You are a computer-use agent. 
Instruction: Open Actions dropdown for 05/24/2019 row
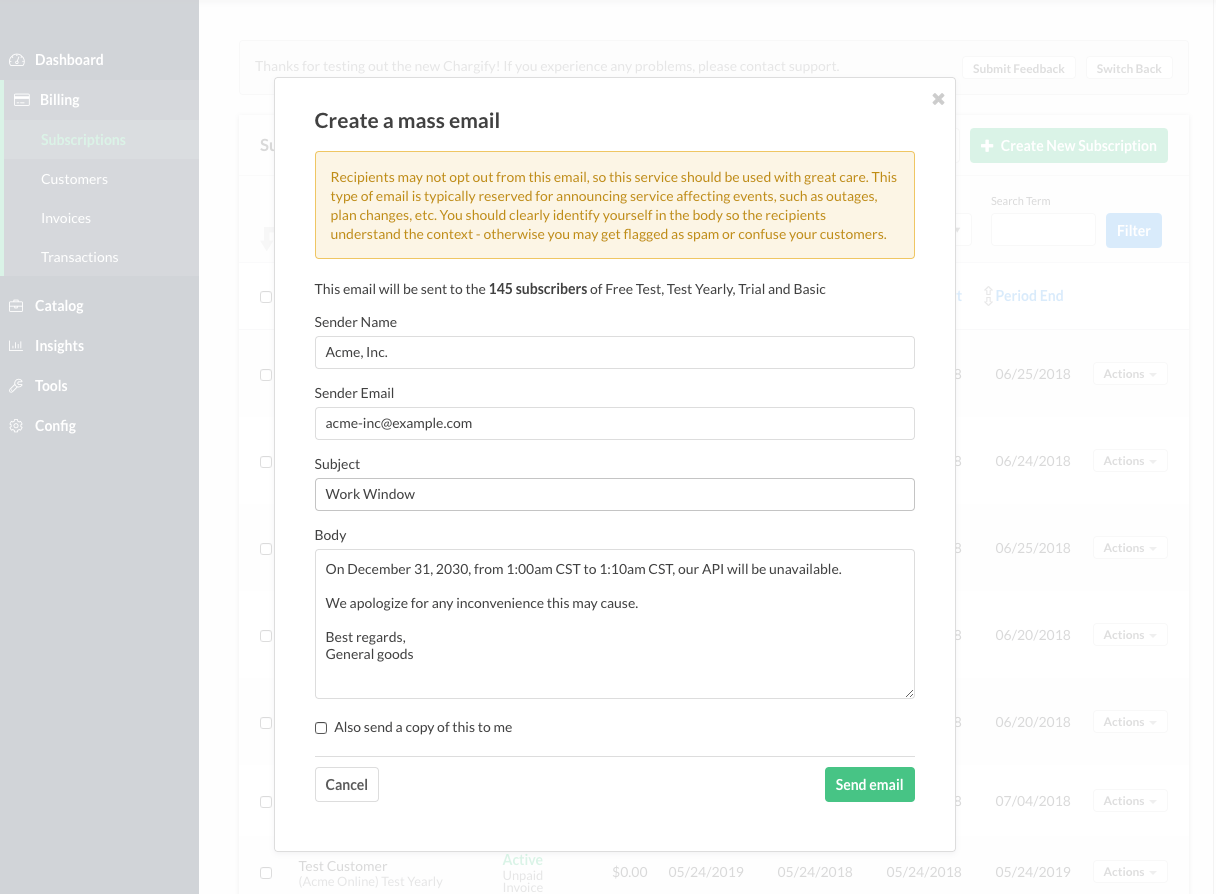[x=1130, y=872]
